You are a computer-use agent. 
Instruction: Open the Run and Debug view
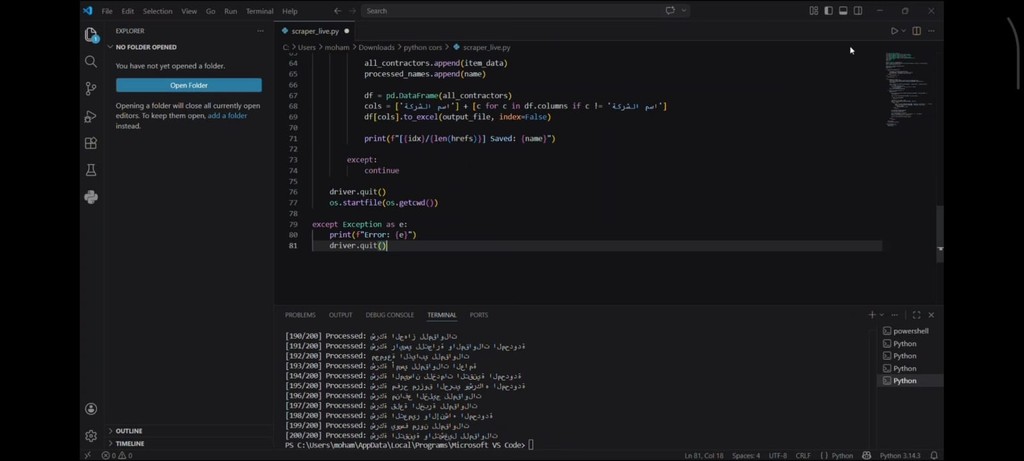point(91,116)
